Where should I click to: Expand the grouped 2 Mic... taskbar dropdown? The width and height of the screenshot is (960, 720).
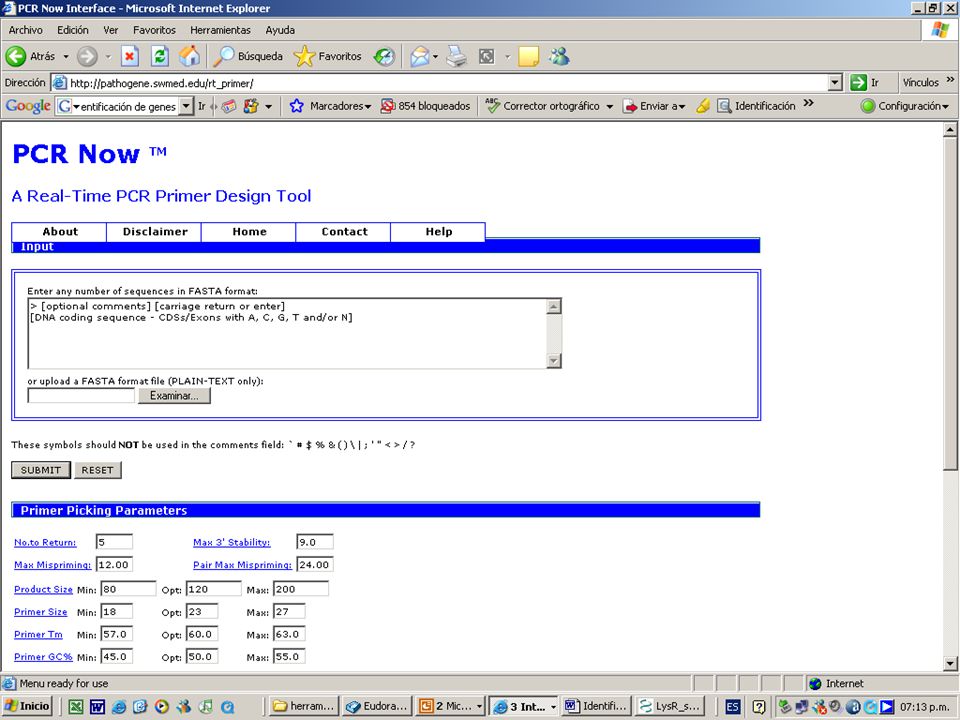(x=479, y=707)
